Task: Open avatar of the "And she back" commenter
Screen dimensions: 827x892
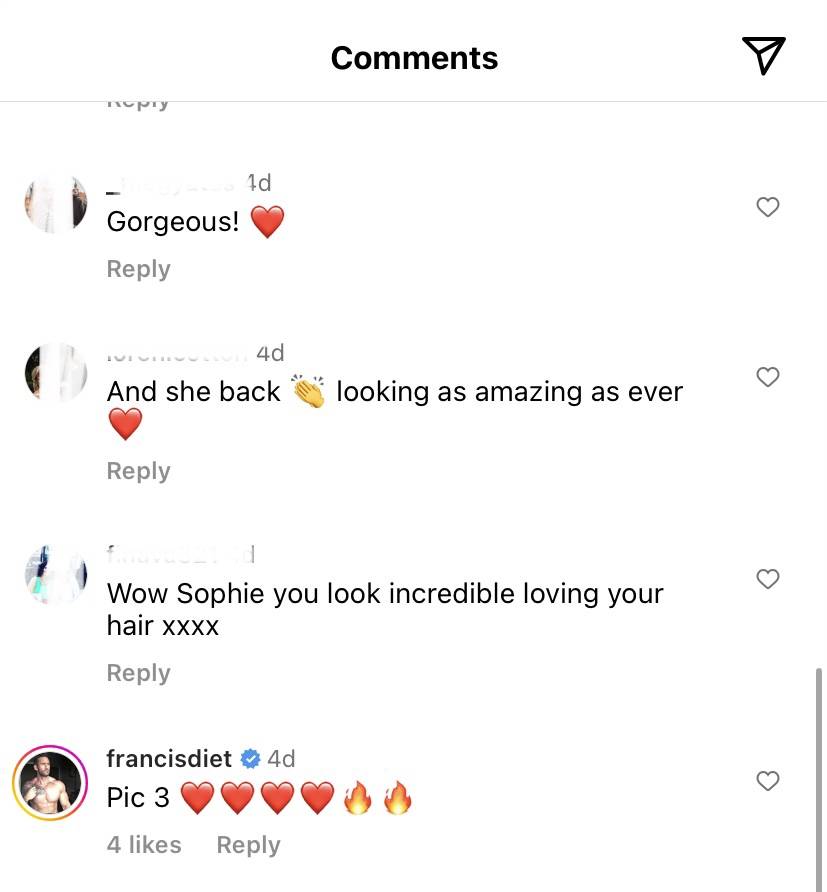Action: coord(56,373)
